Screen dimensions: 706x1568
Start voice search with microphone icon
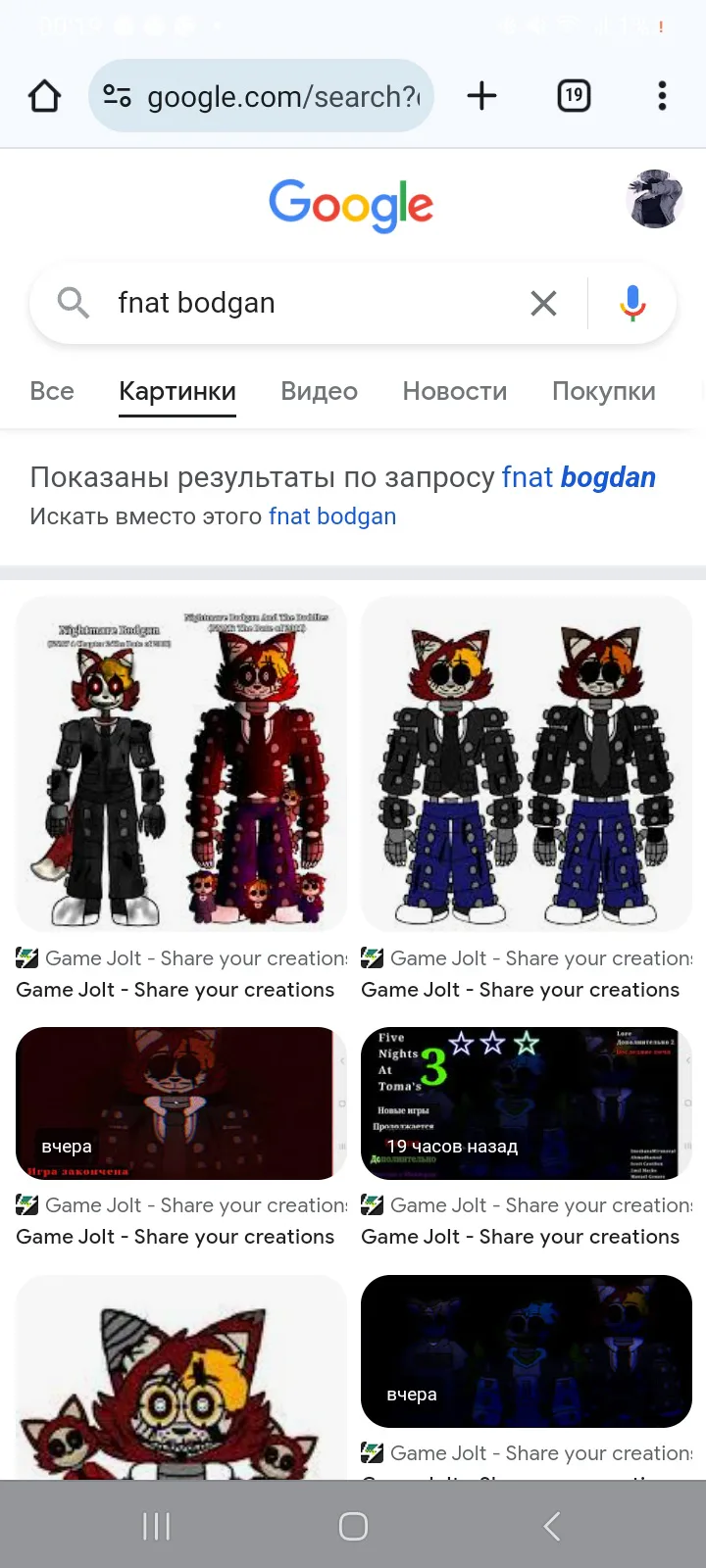632,303
